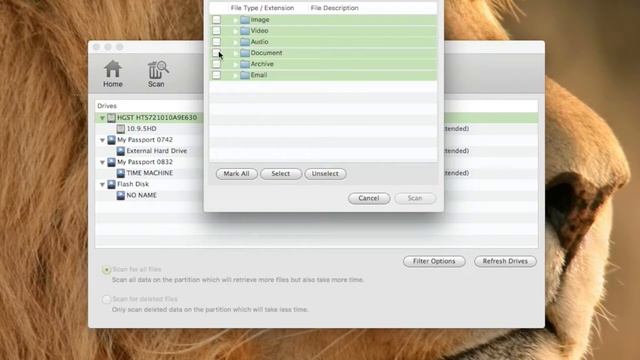The width and height of the screenshot is (640, 360).
Task: Select the NO NAME volume name
Action: [142, 195]
